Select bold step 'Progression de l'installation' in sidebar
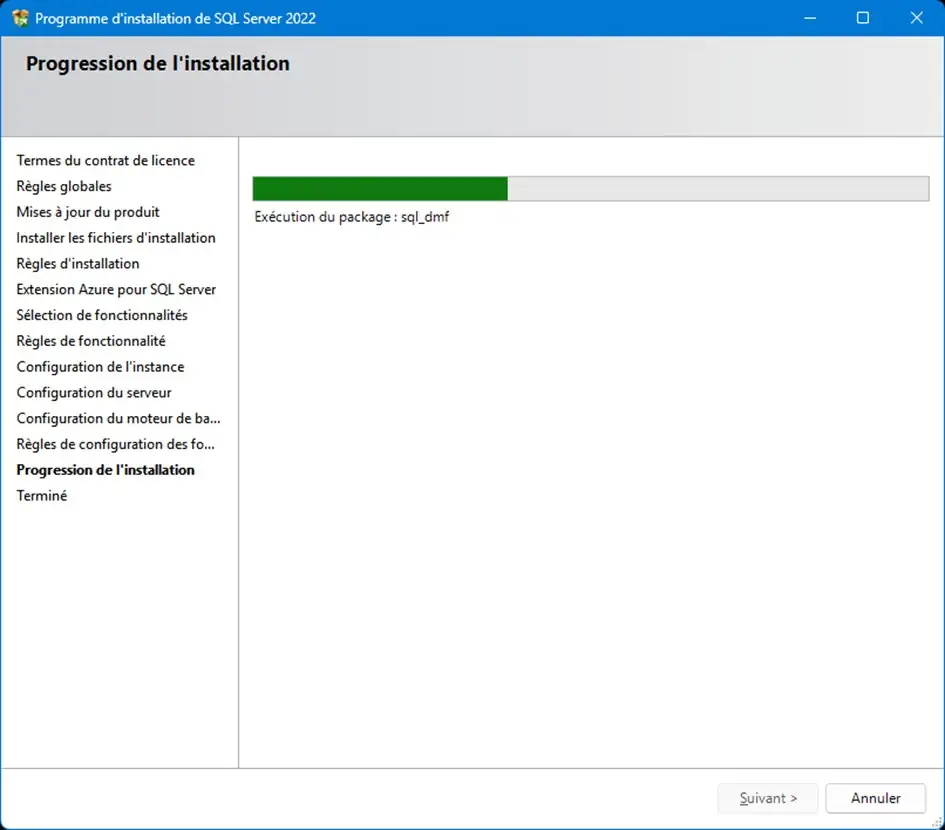The height and width of the screenshot is (830, 945). tap(105, 470)
